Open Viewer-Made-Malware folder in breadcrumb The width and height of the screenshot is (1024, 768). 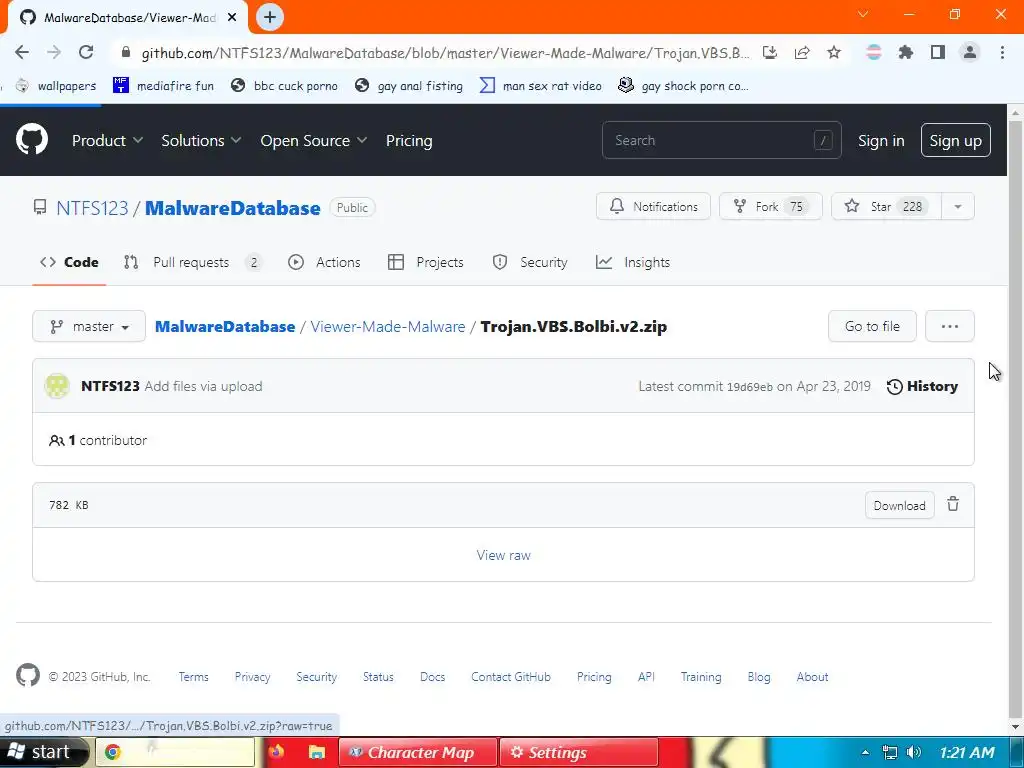point(388,326)
